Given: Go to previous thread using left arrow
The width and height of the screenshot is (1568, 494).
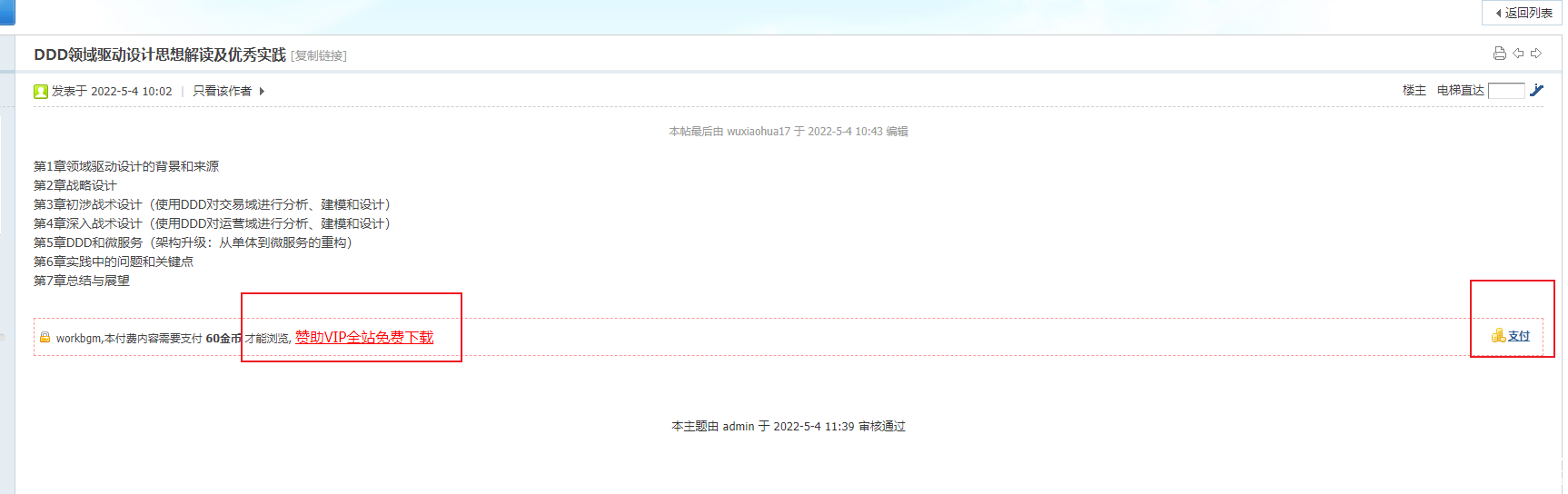Looking at the screenshot, I should pyautogui.click(x=1518, y=54).
